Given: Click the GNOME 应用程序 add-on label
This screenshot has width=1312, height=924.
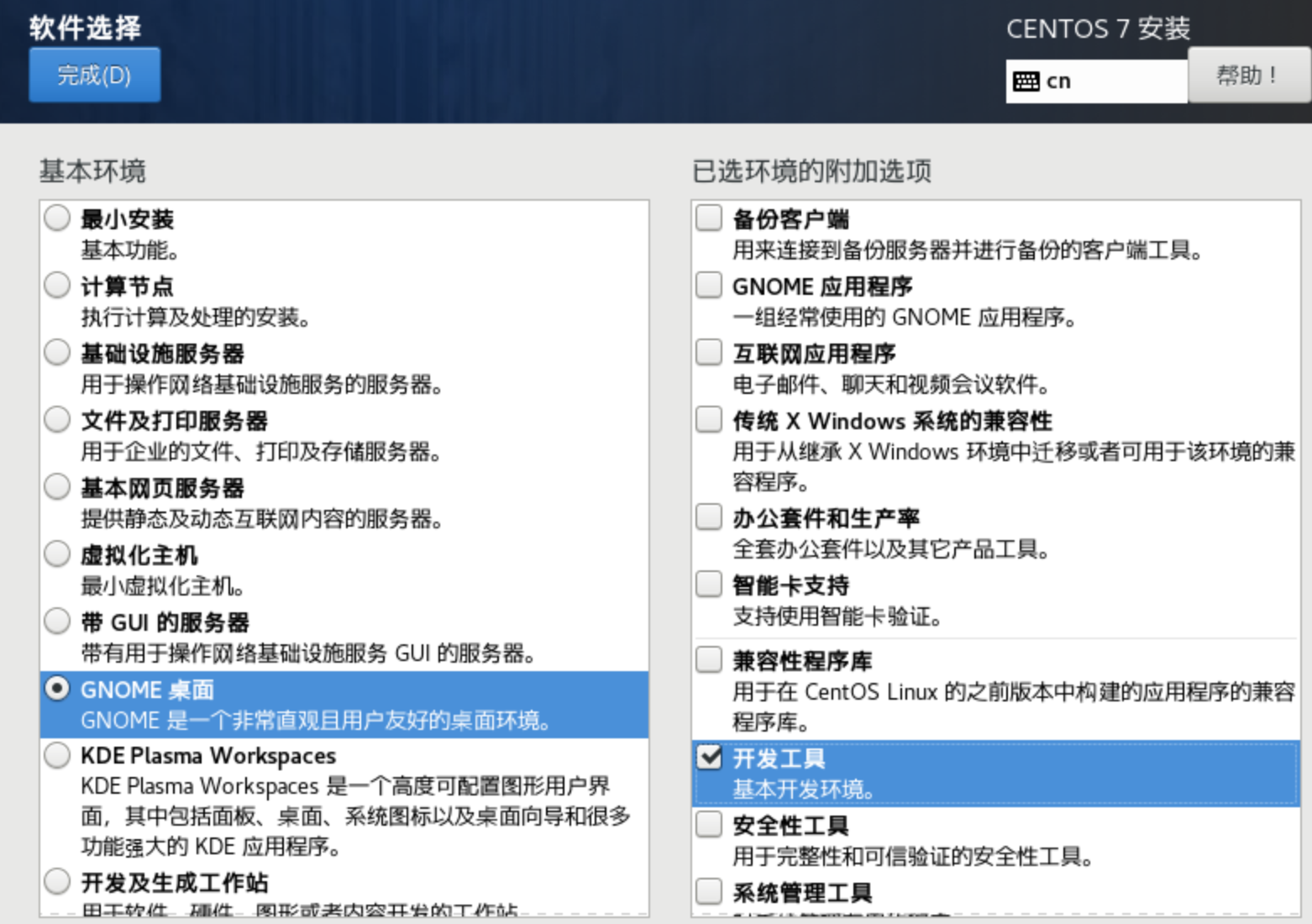Looking at the screenshot, I should point(822,286).
